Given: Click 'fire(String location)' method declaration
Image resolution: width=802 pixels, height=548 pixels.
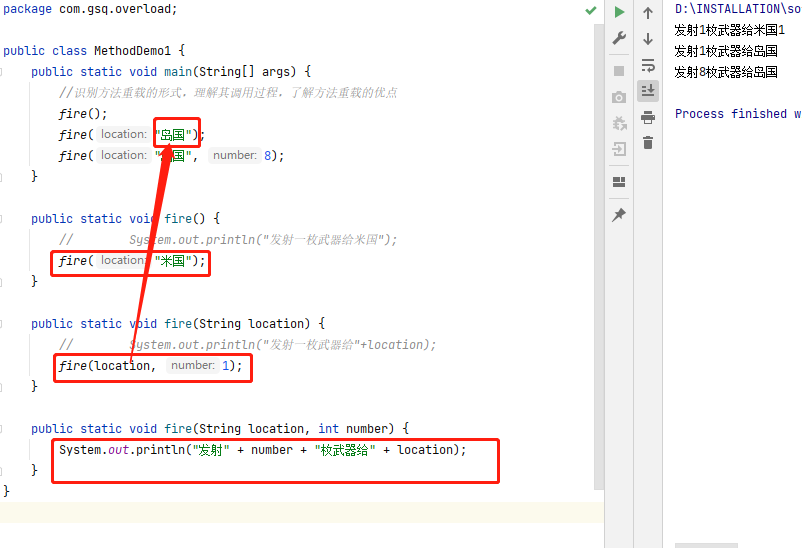Looking at the screenshot, I should point(177,323).
